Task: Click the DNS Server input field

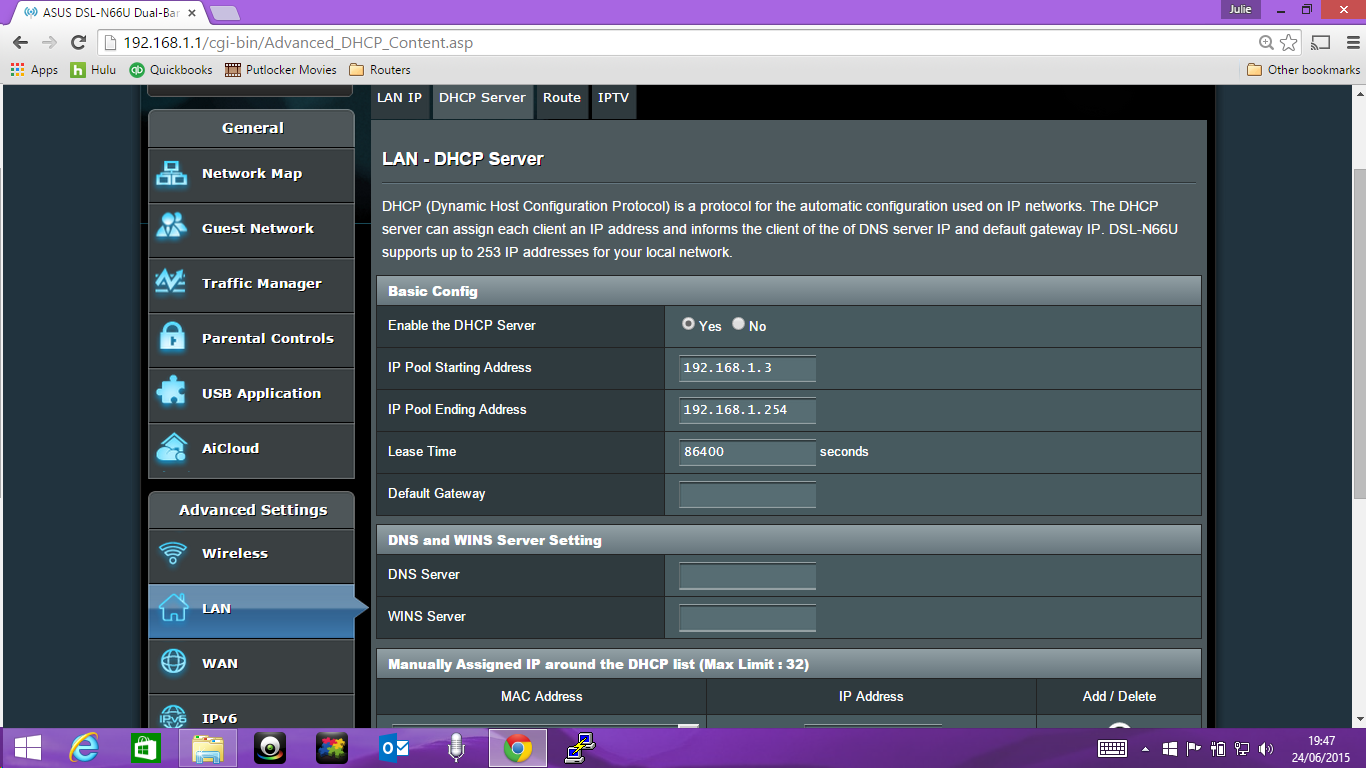Action: (x=746, y=575)
